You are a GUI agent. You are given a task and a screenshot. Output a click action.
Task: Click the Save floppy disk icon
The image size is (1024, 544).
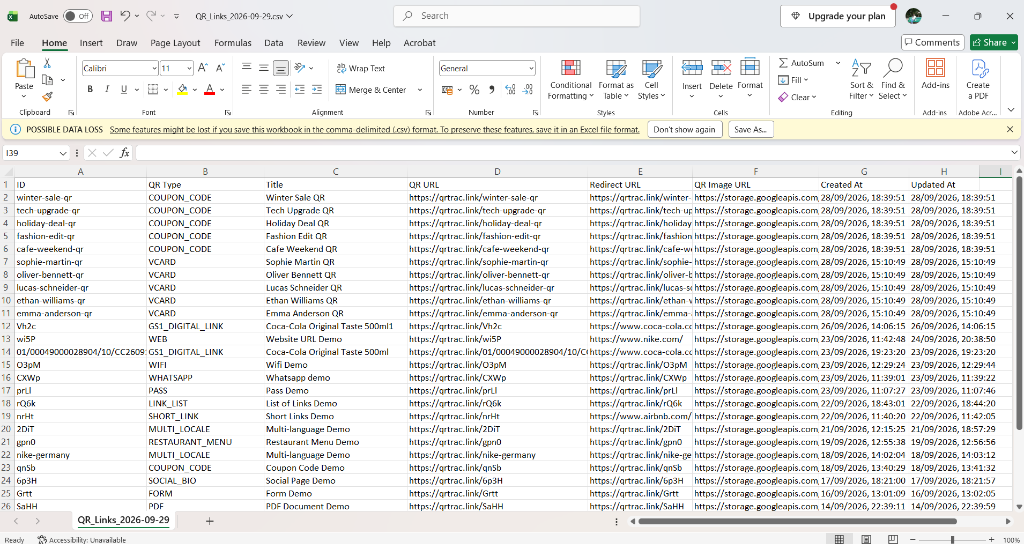106,16
